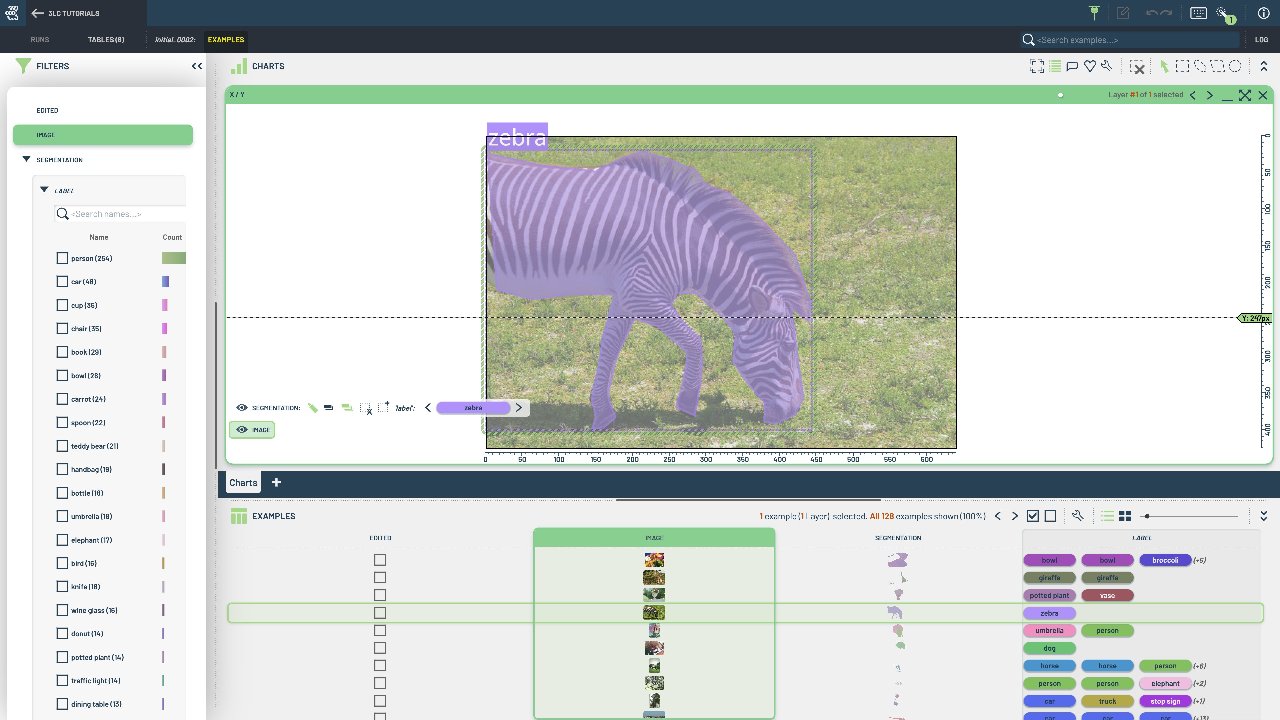Check the Edited box in the zebra row

[380, 613]
